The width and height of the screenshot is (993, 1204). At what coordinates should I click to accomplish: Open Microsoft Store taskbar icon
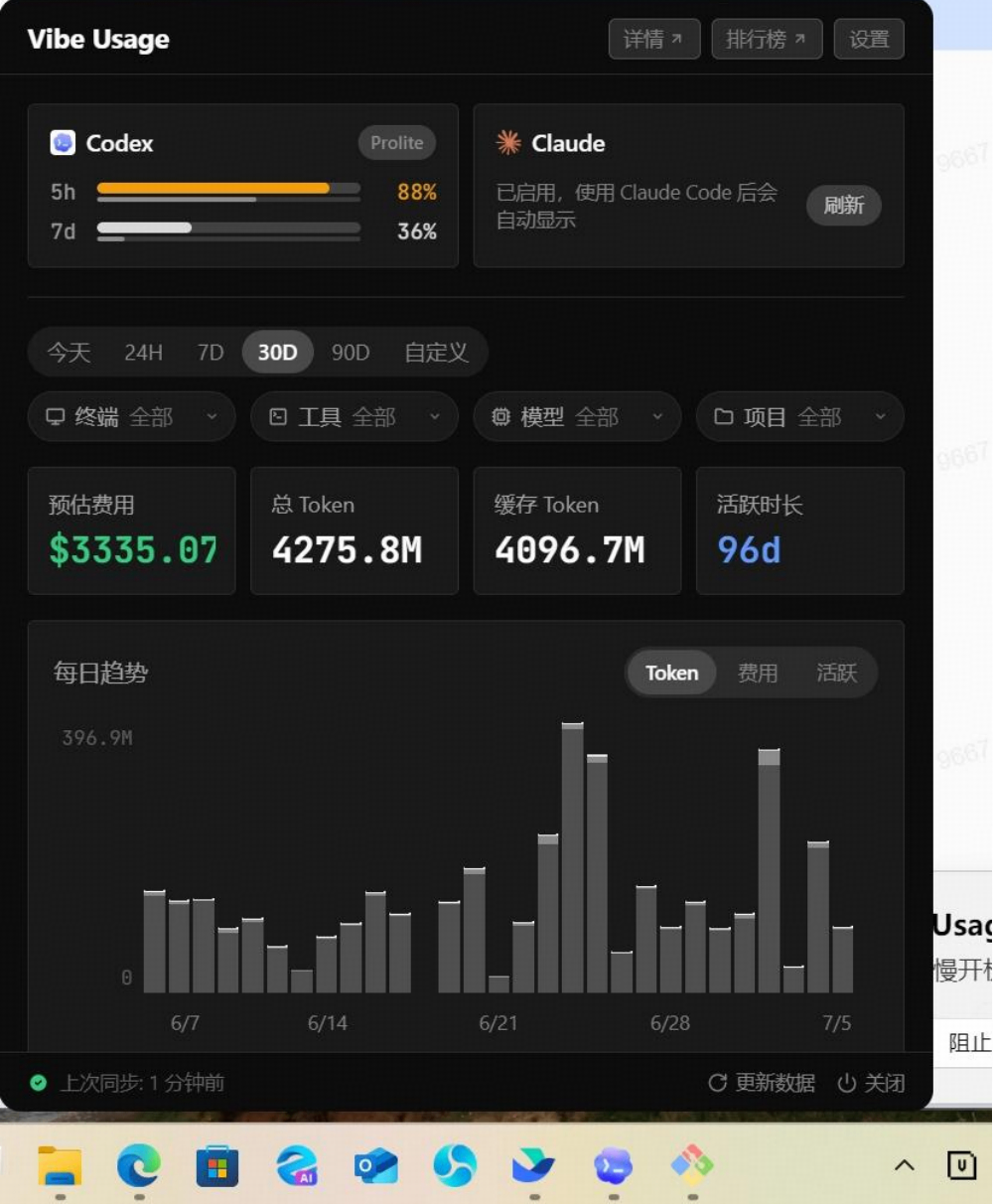[x=217, y=1165]
